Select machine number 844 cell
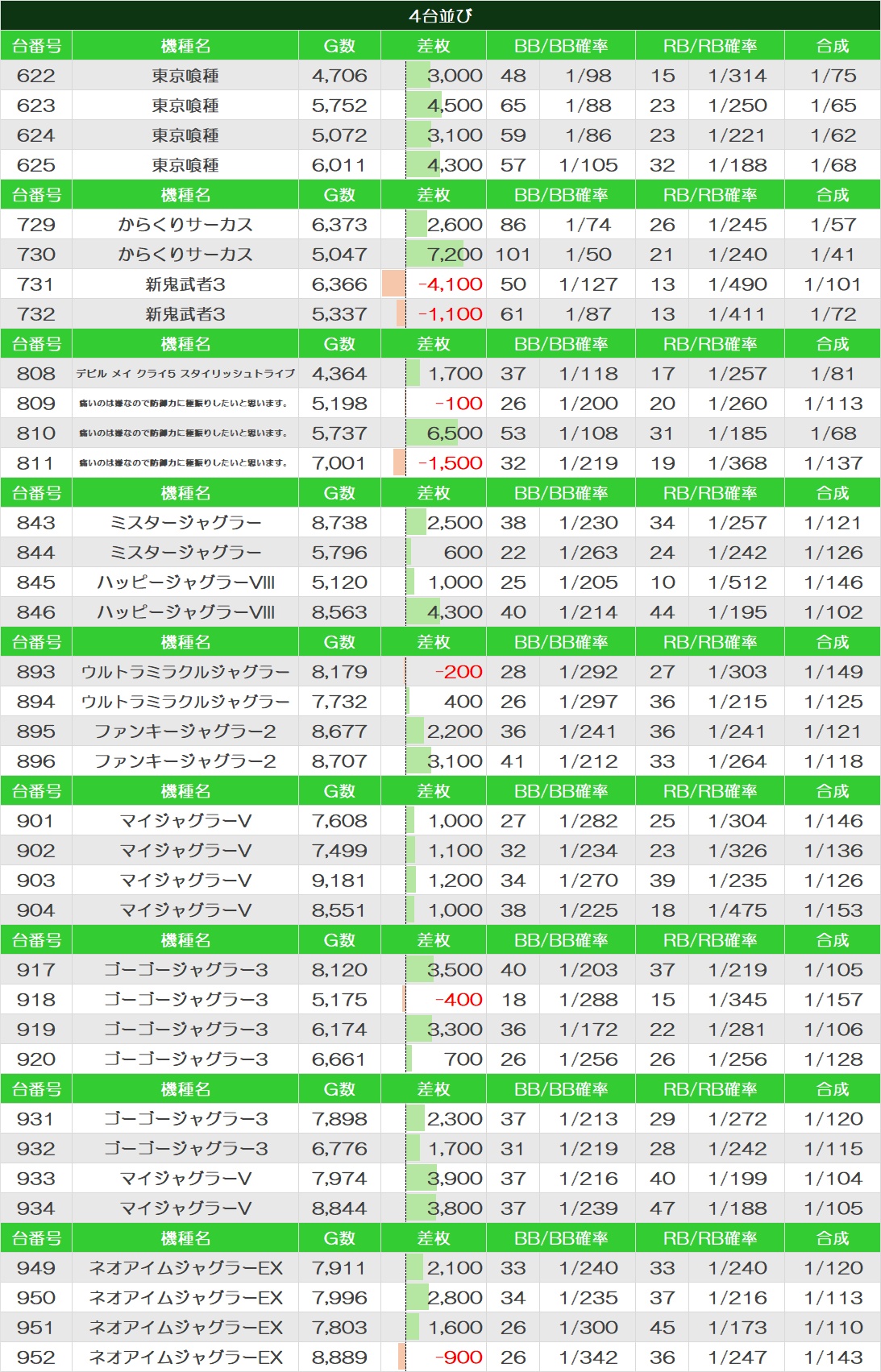This screenshot has height=1372, width=881. pos(36,553)
